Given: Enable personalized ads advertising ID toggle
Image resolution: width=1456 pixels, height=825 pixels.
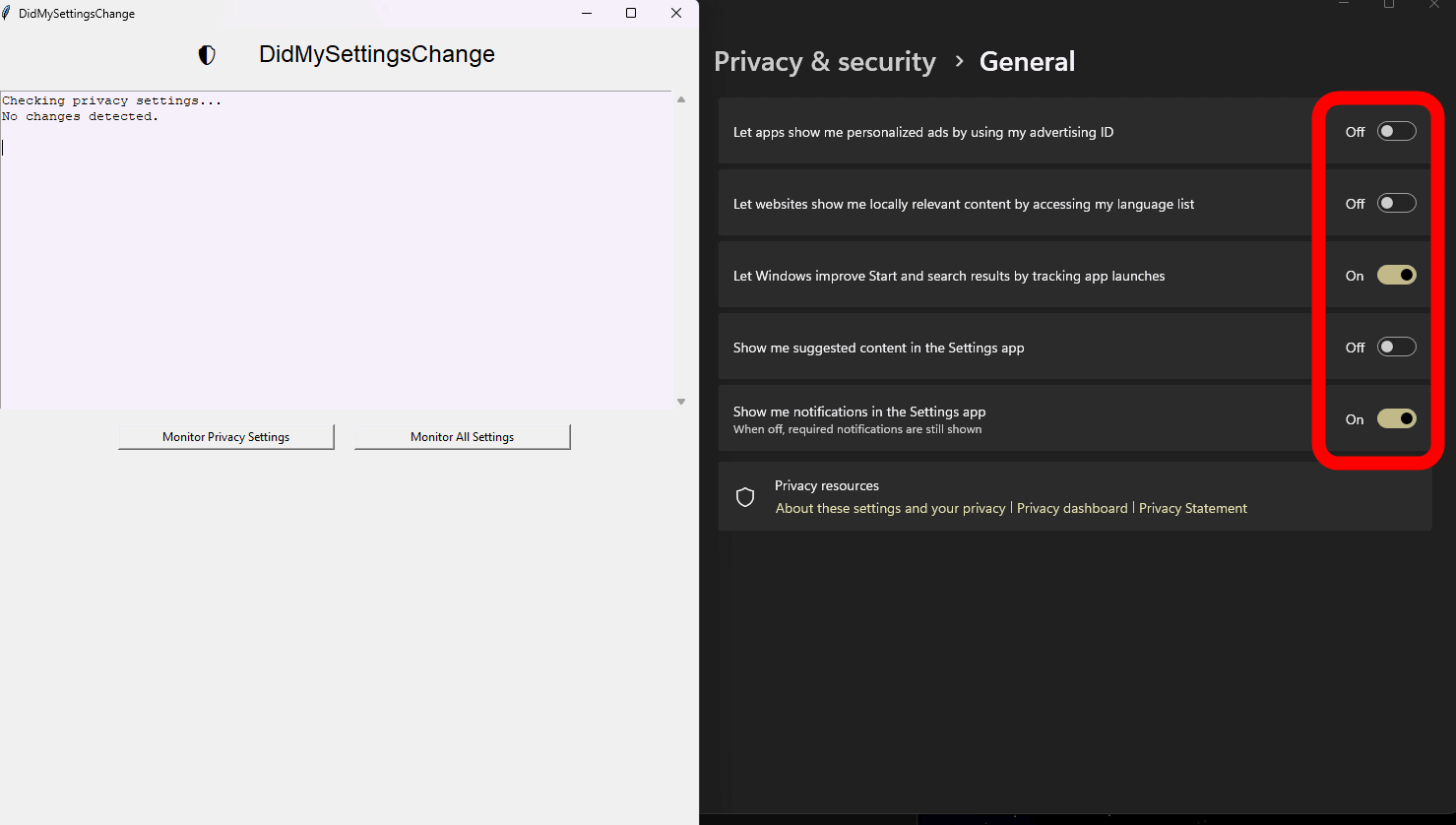Looking at the screenshot, I should pos(1396,132).
